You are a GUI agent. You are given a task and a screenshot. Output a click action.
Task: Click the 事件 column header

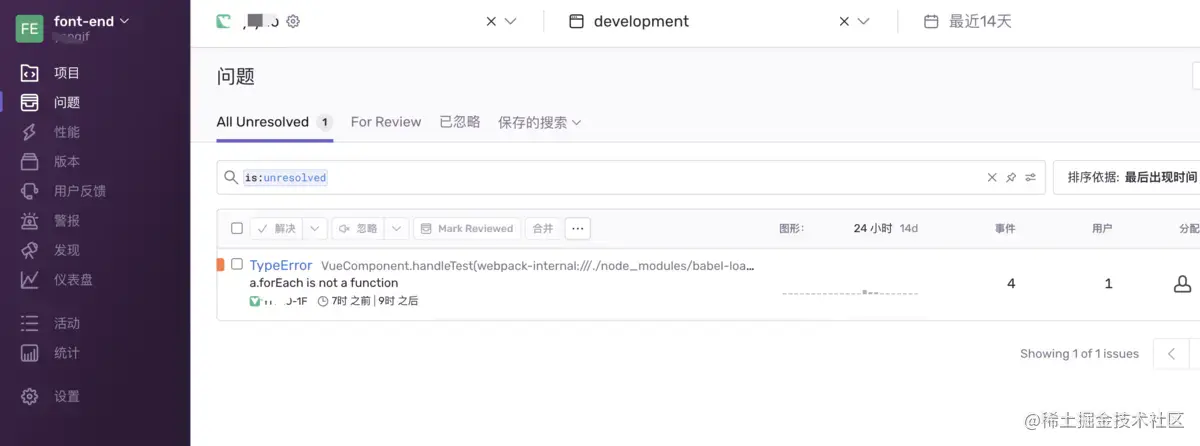[1005, 228]
